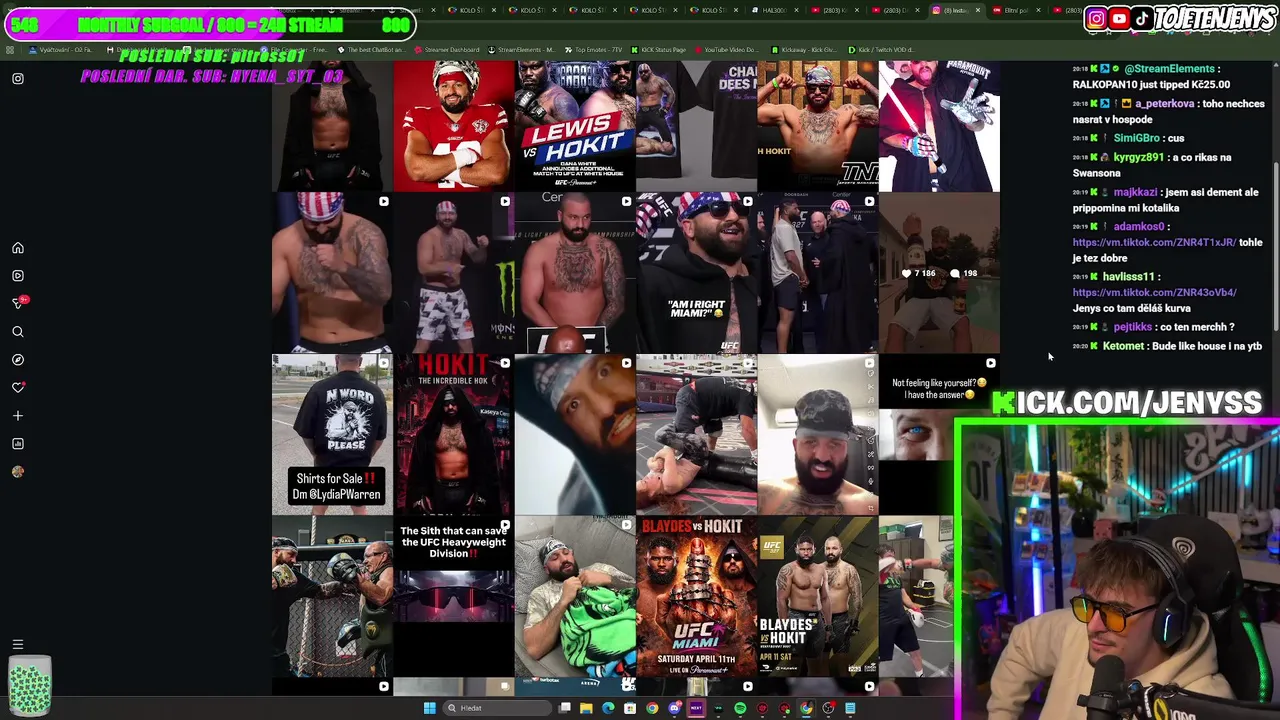The width and height of the screenshot is (1280, 720).
Task: Create new post with plus icon
Action: pos(17,416)
